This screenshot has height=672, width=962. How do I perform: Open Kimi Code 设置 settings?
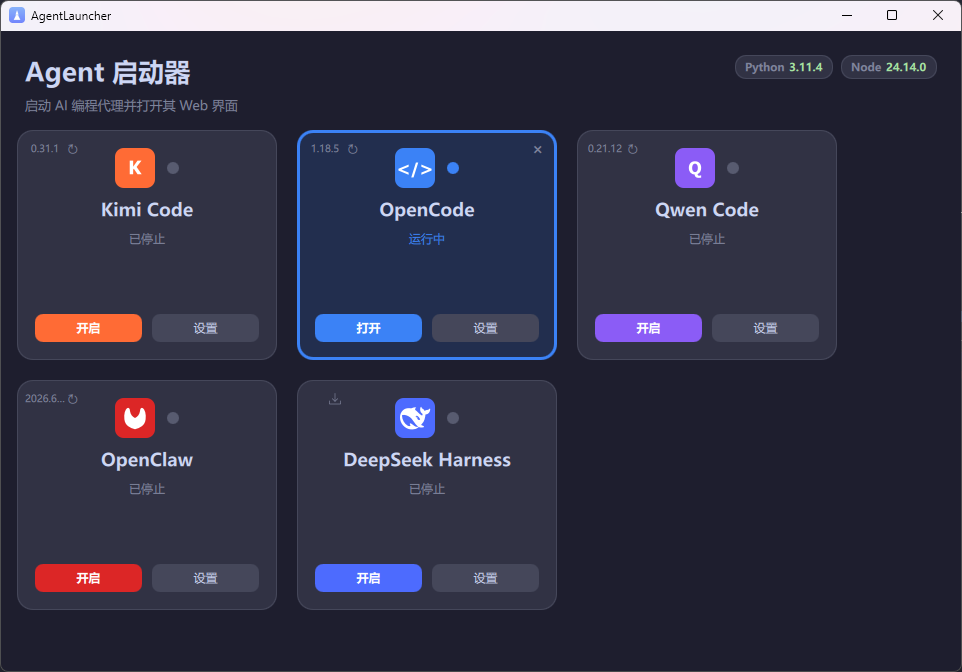pyautogui.click(x=206, y=328)
